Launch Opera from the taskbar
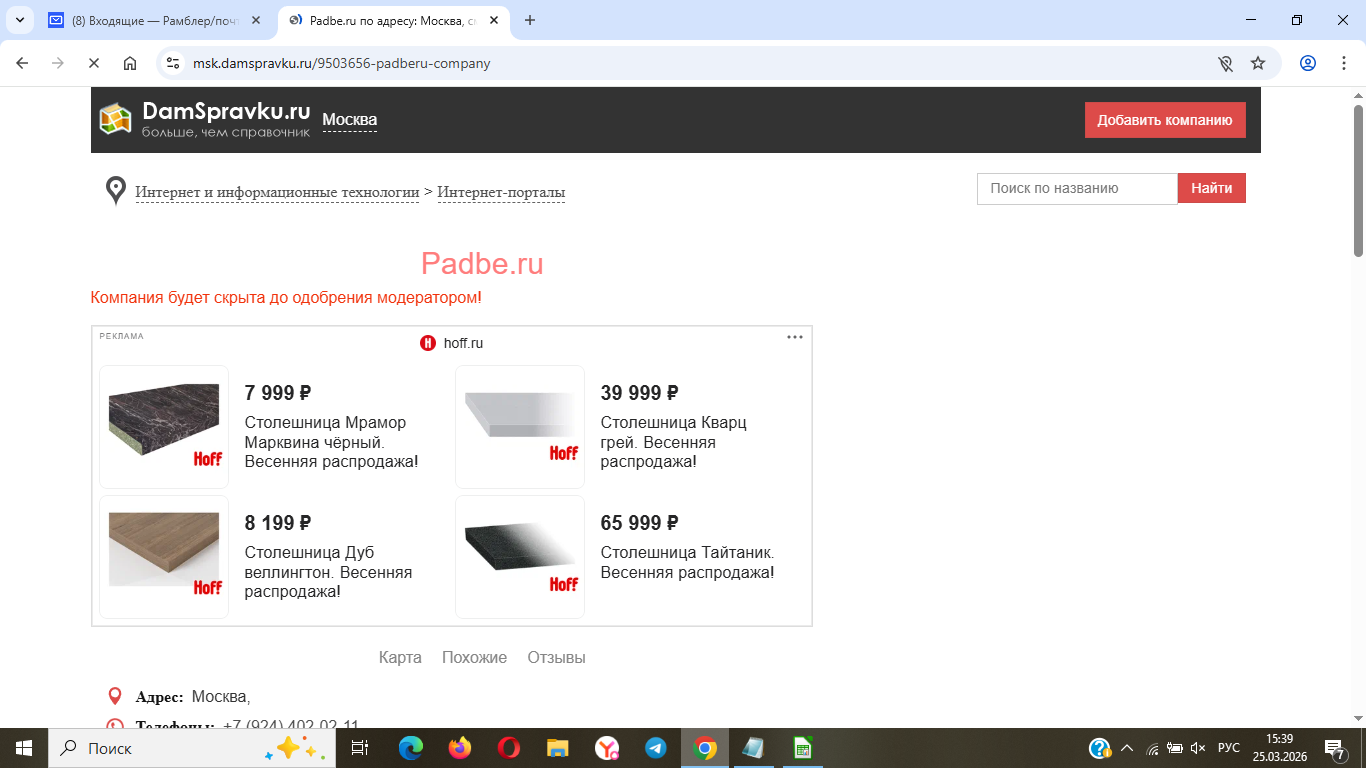This screenshot has height=768, width=1366. click(x=508, y=748)
